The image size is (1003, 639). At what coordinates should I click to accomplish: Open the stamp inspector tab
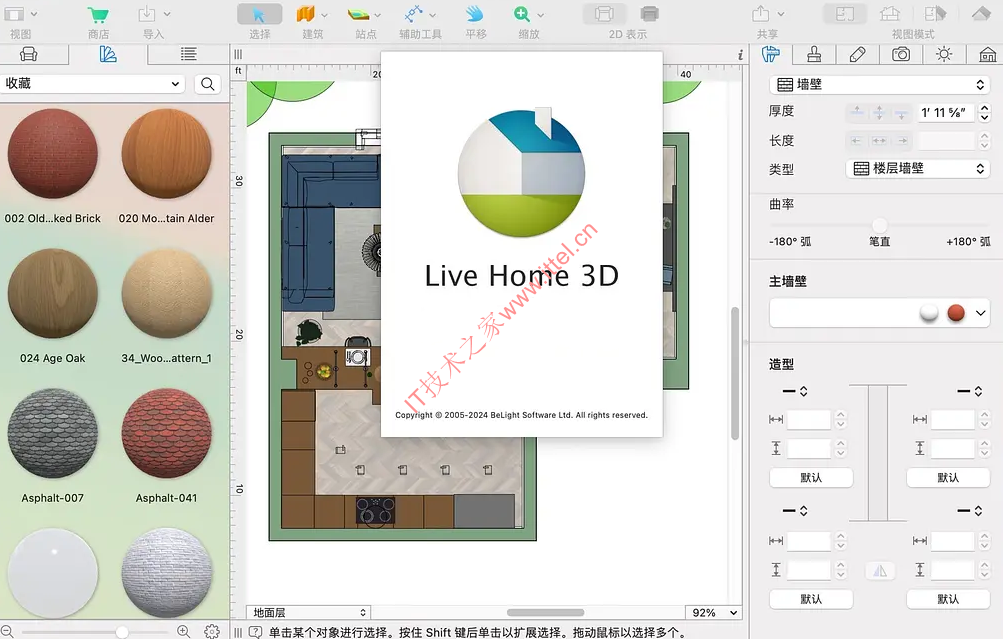click(x=814, y=54)
